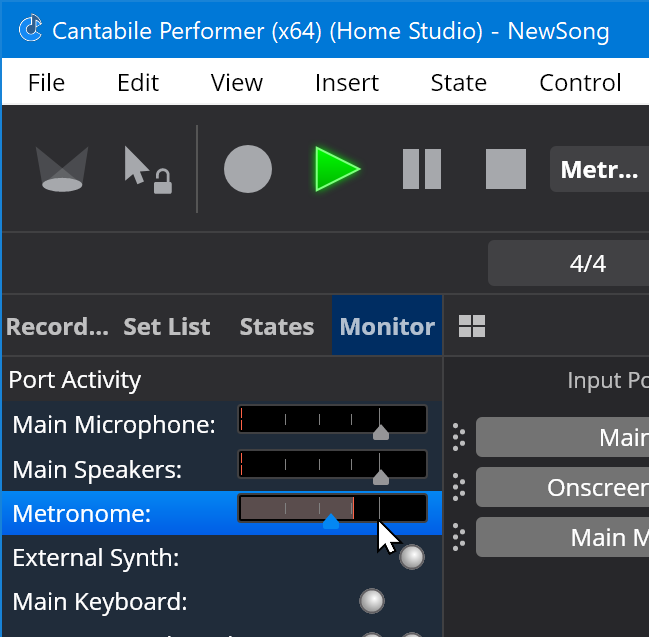Image resolution: width=649 pixels, height=637 pixels.
Task: Open the Edit menu
Action: 138,82
